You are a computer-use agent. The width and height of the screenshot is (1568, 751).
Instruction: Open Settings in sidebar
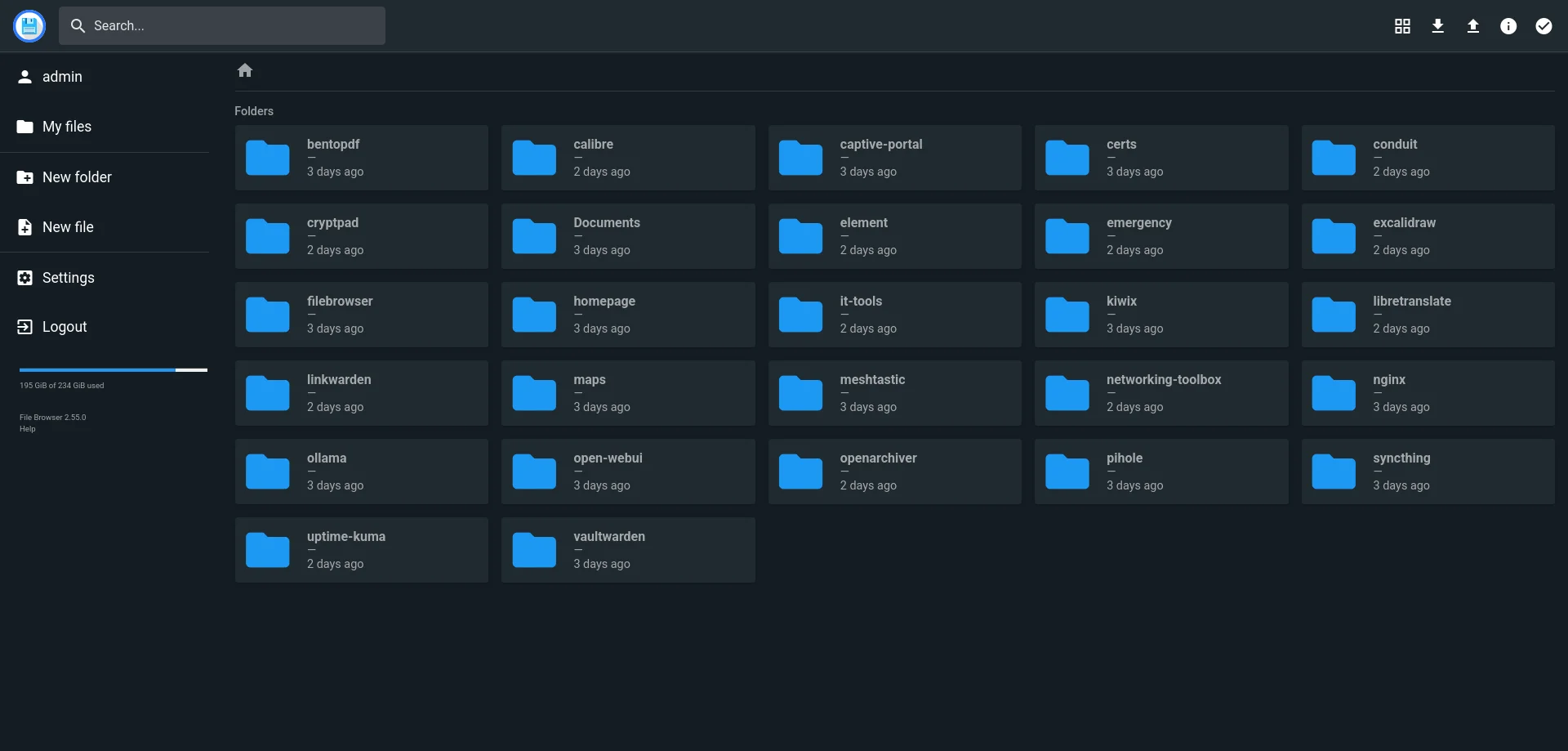(105, 278)
